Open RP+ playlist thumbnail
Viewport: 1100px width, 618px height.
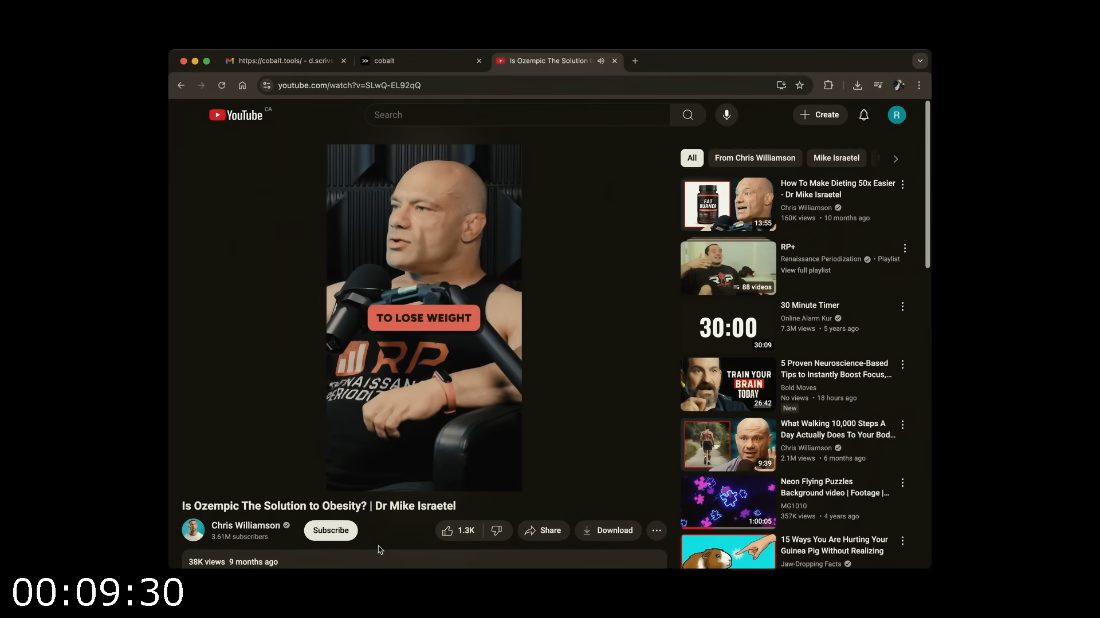(728, 267)
